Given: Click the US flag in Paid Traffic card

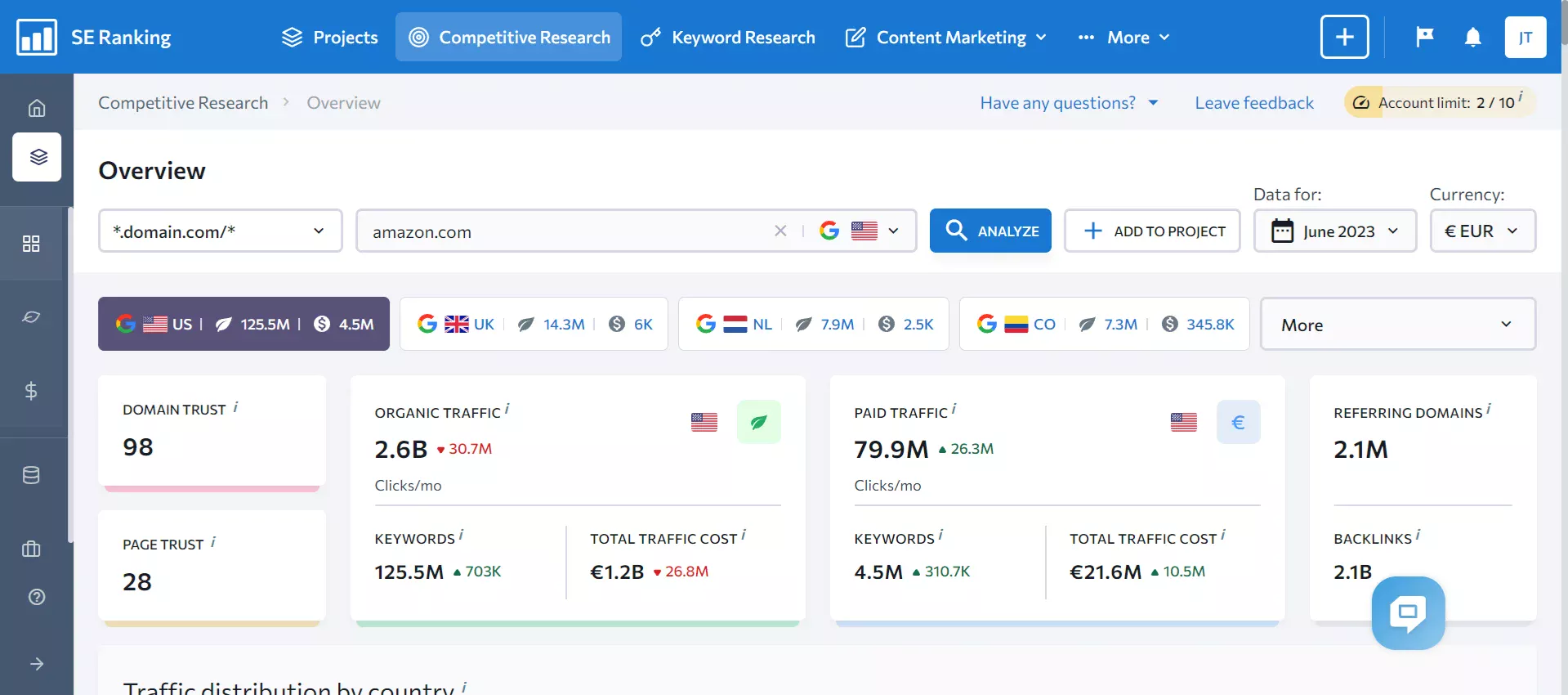Looking at the screenshot, I should (x=1183, y=422).
